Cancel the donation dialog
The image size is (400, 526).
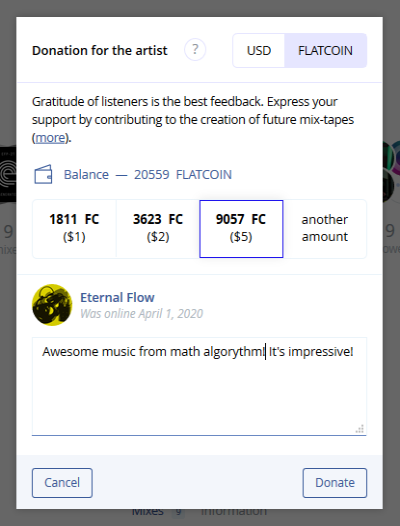pyautogui.click(x=62, y=483)
